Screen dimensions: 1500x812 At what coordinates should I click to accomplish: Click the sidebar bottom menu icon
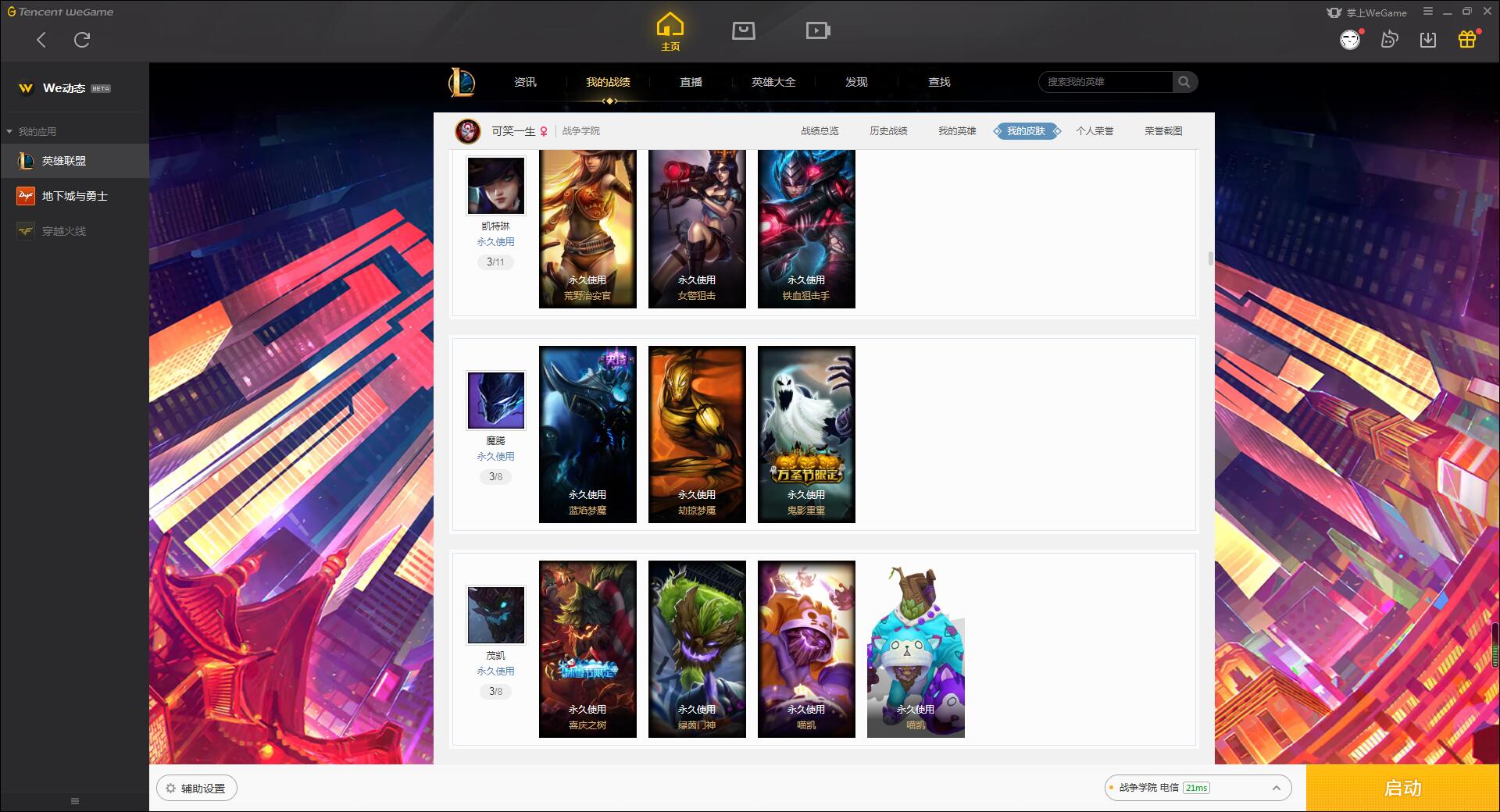[x=75, y=801]
